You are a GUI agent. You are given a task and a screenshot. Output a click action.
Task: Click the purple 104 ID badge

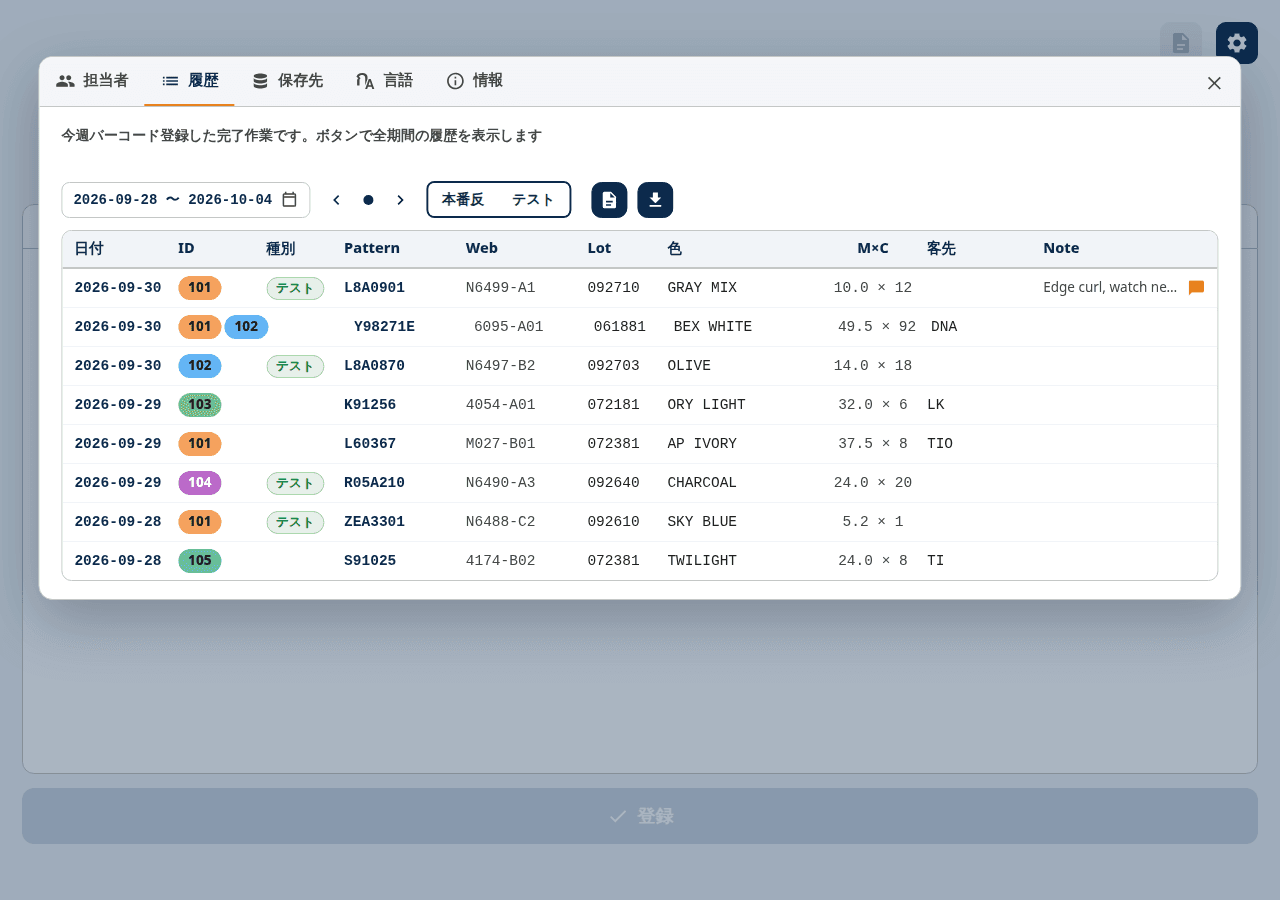(x=200, y=483)
